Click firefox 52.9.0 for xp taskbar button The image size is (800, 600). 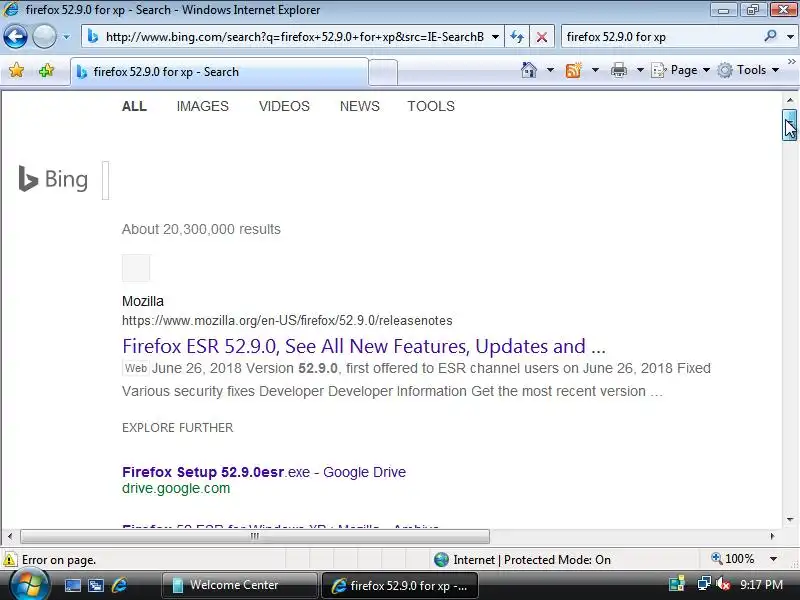tap(400, 585)
